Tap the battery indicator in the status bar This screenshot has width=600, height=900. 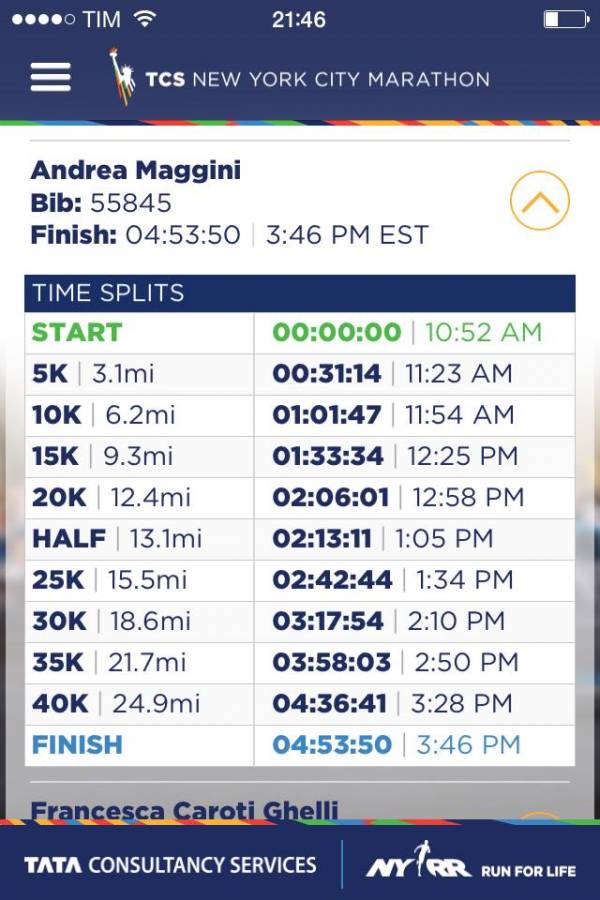(x=567, y=20)
